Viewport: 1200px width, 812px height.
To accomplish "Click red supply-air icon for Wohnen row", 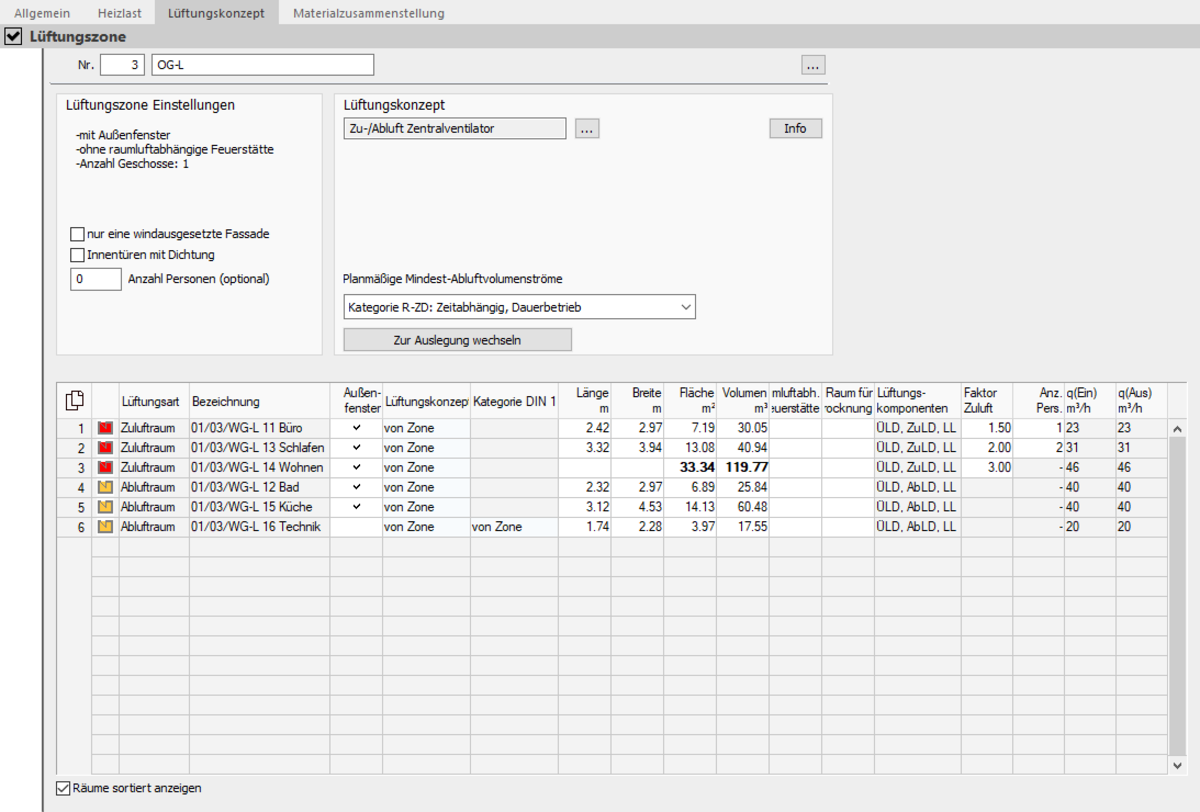I will click(105, 467).
